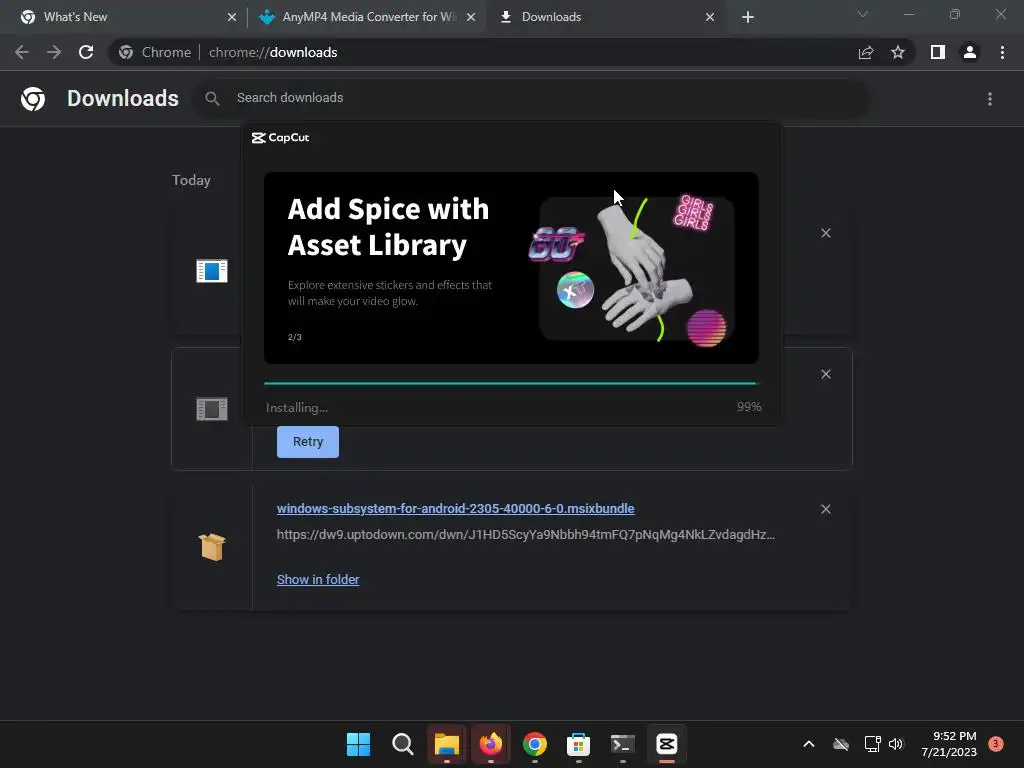The height and width of the screenshot is (768, 1024).
Task: Reload the downloads page
Action: point(86,52)
